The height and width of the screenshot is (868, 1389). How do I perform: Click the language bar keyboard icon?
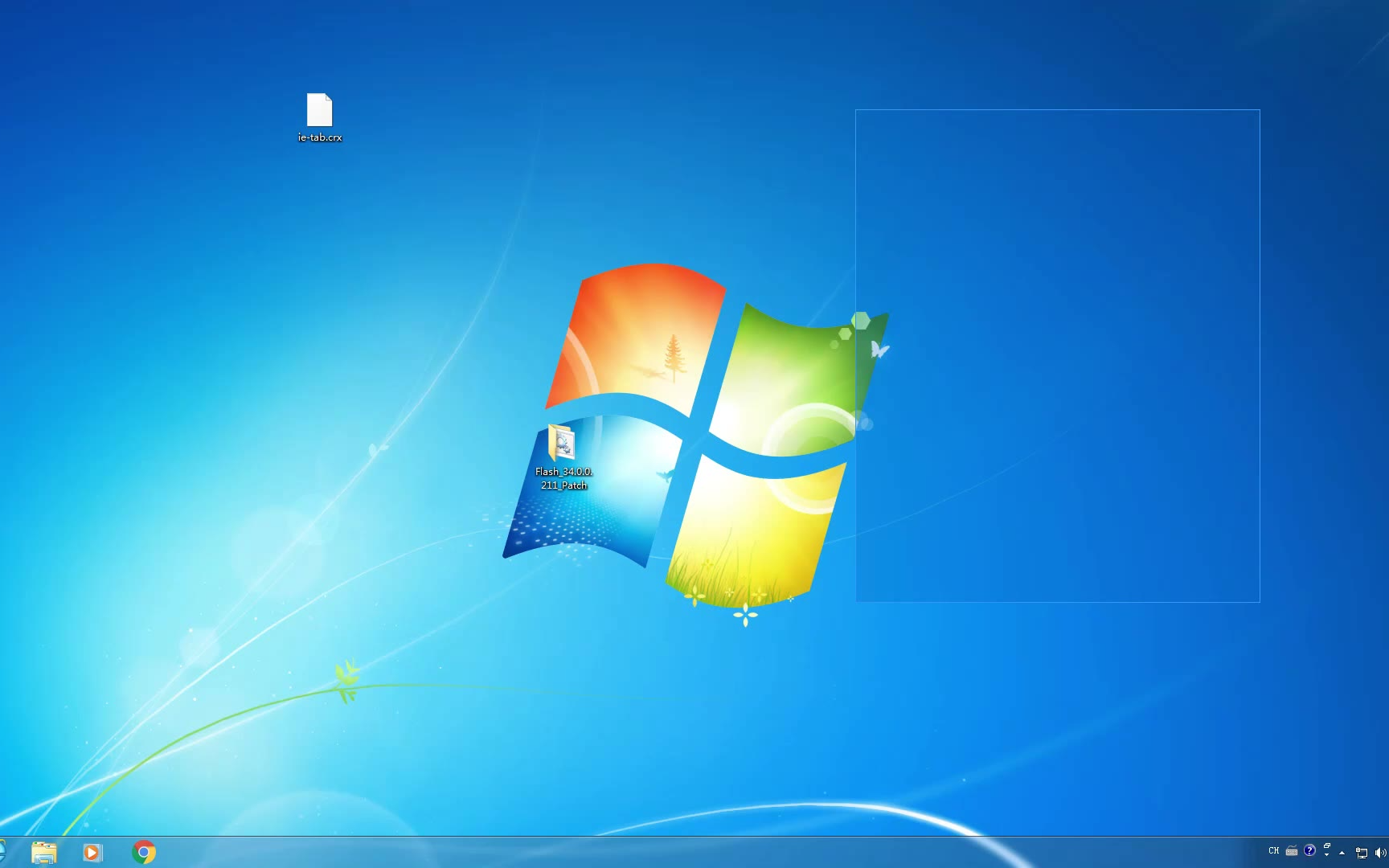1292,850
